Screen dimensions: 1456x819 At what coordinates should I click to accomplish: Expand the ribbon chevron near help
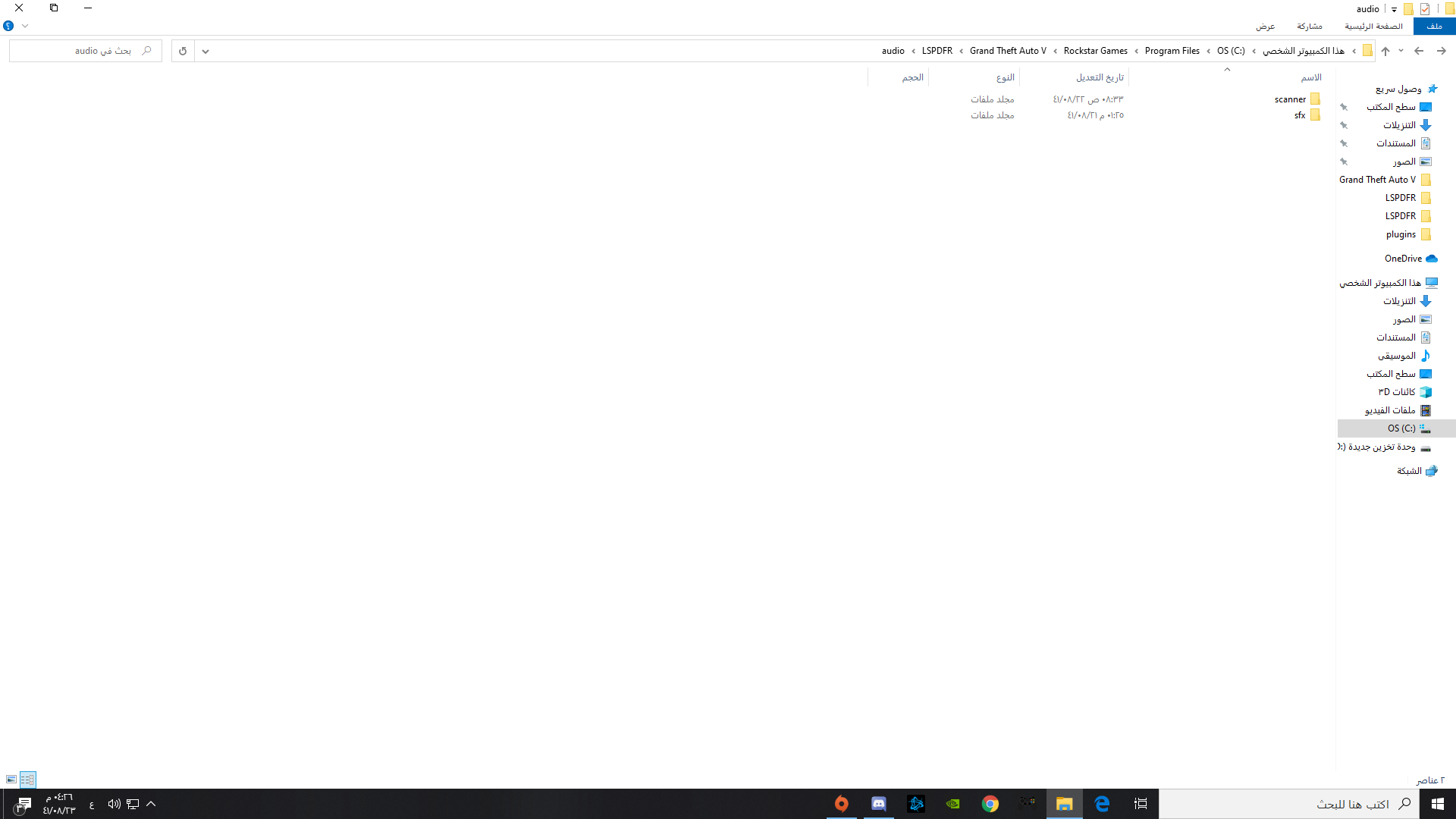coord(25,26)
